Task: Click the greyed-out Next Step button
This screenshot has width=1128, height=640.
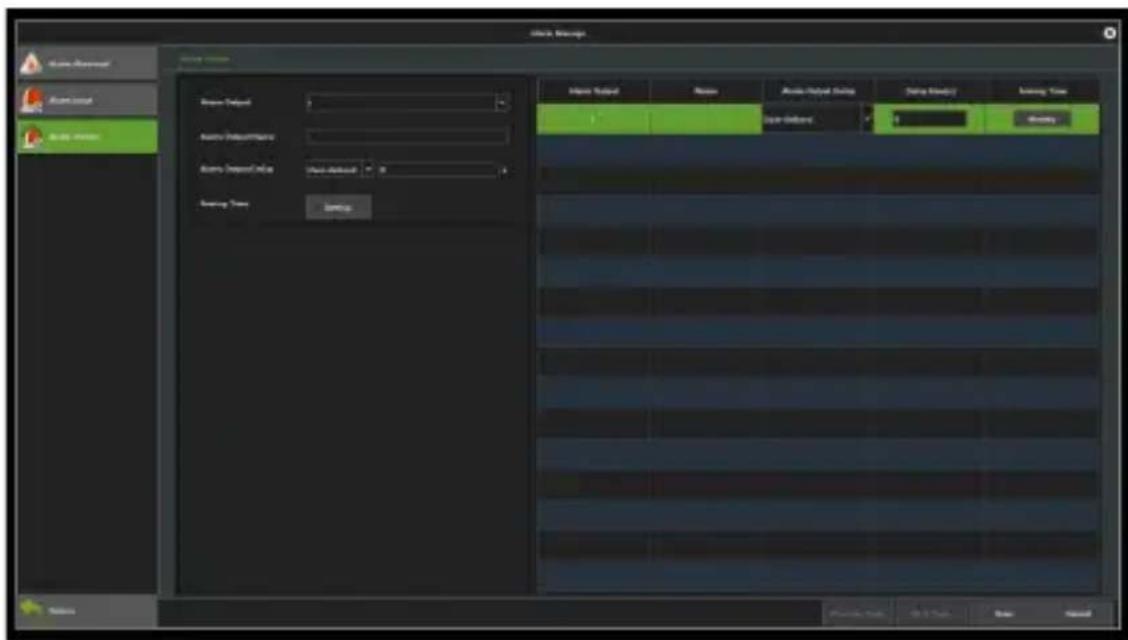Action: point(930,613)
